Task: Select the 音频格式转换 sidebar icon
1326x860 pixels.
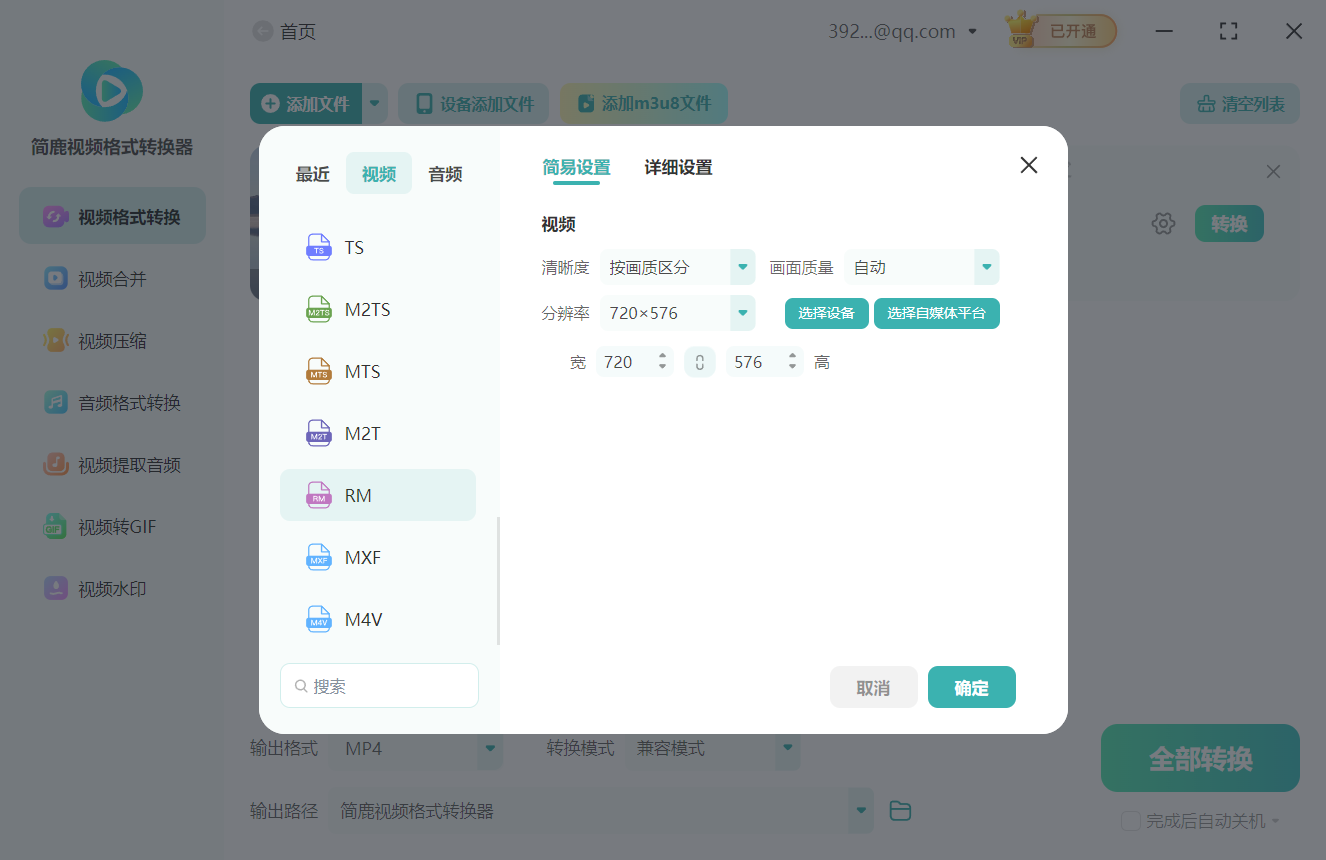Action: 111,402
